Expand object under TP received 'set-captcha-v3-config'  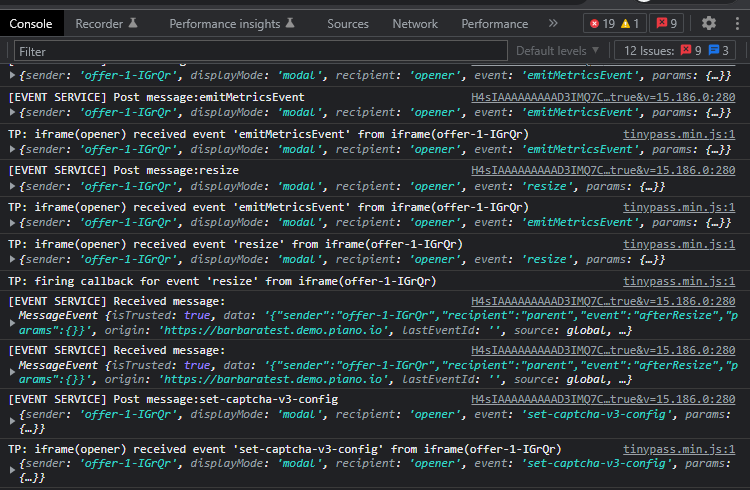(x=12, y=470)
